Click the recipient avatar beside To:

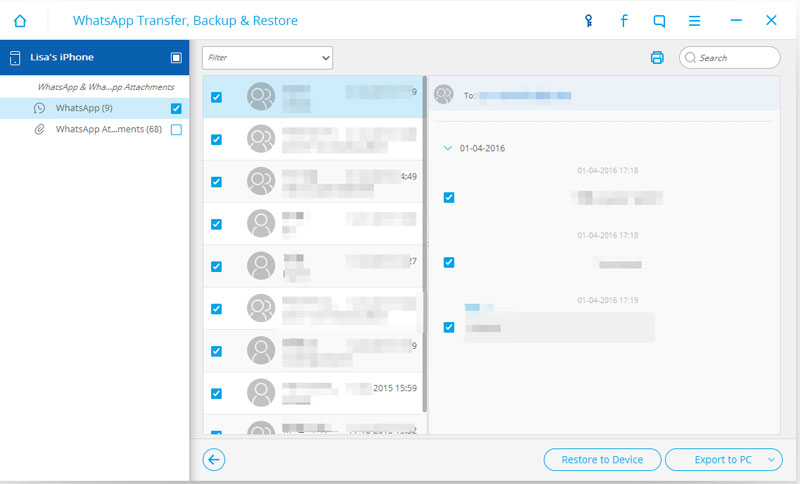pyautogui.click(x=443, y=94)
